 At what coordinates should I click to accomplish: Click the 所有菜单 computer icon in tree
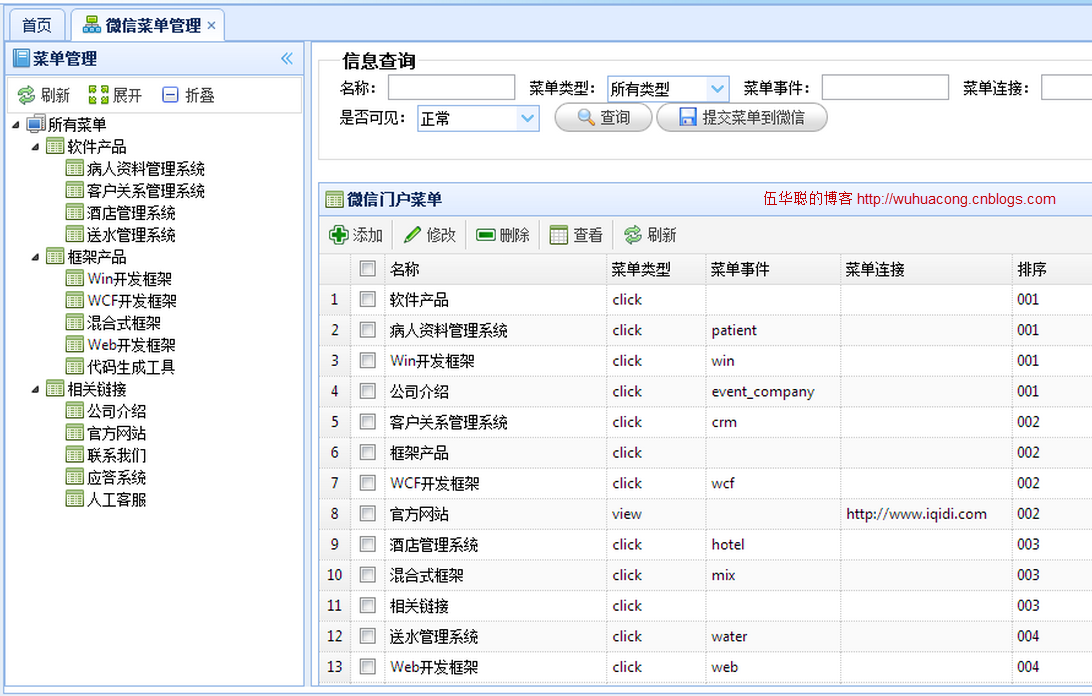pyautogui.click(x=36, y=124)
